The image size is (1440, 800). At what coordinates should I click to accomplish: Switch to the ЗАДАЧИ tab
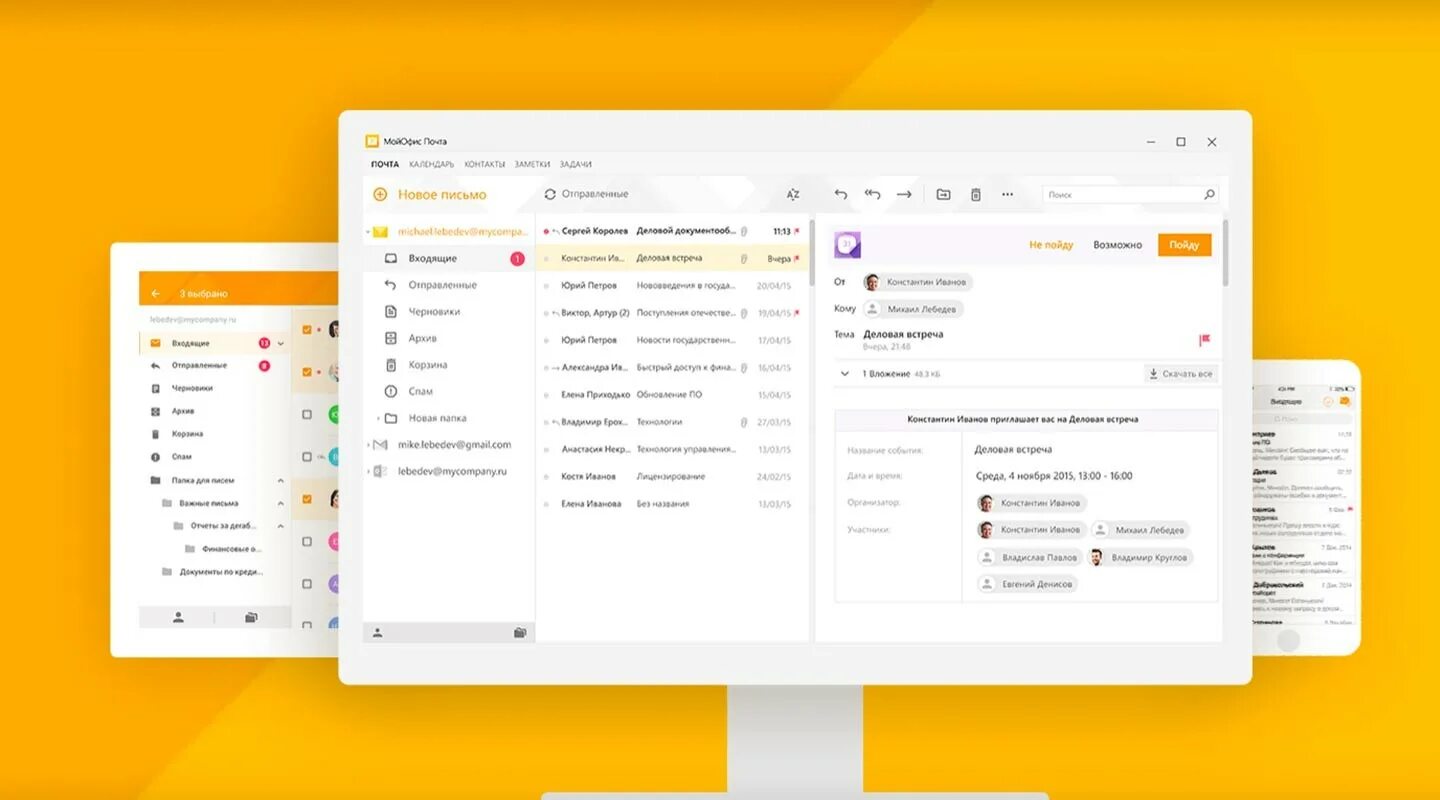(575, 164)
